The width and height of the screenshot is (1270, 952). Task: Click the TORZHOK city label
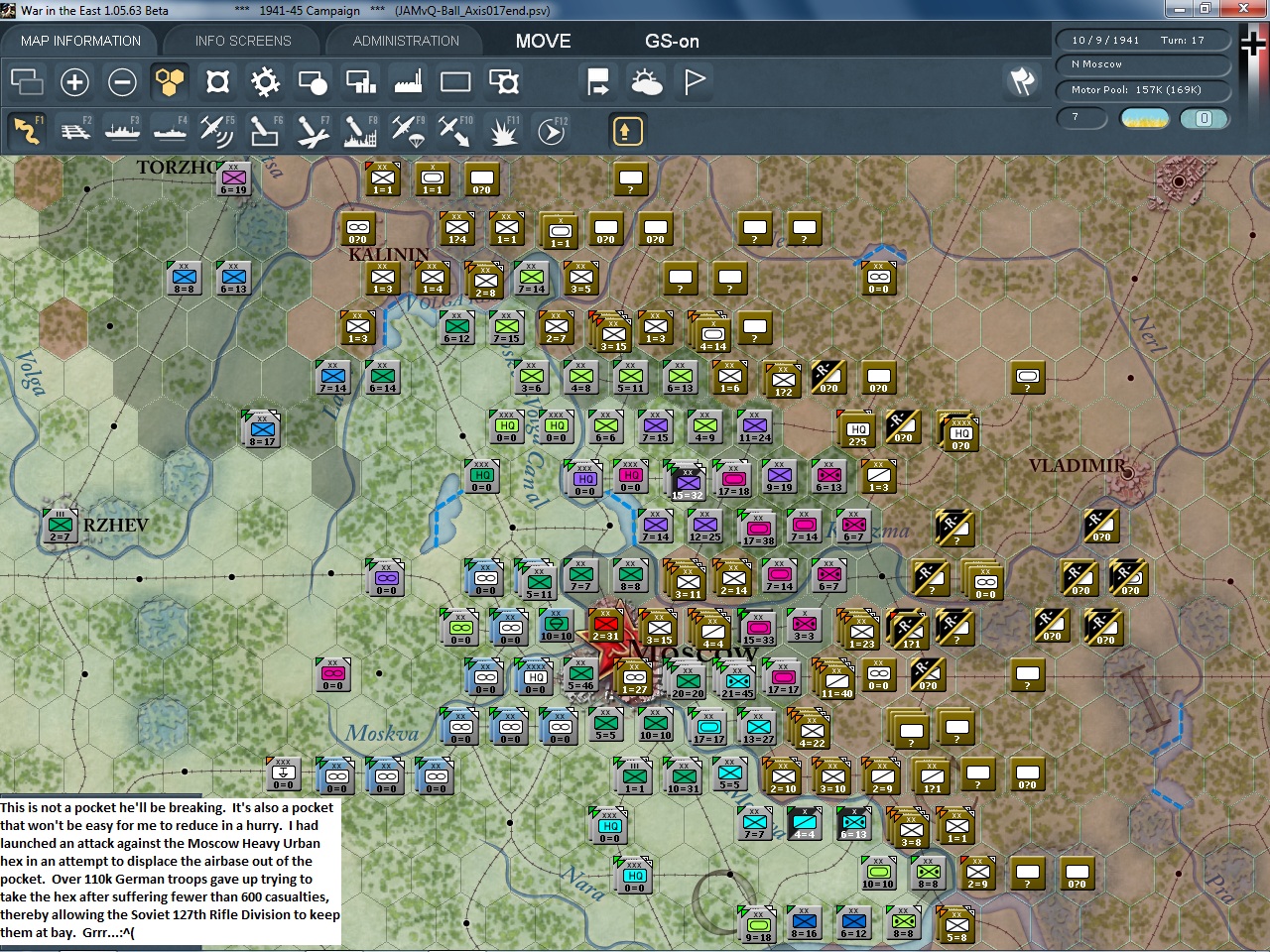tap(177, 167)
